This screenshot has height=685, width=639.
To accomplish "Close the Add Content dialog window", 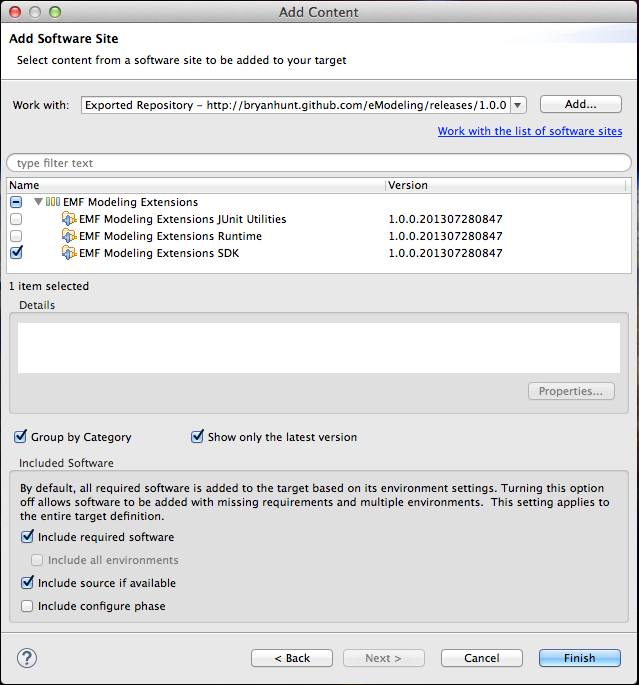I will (x=15, y=12).
